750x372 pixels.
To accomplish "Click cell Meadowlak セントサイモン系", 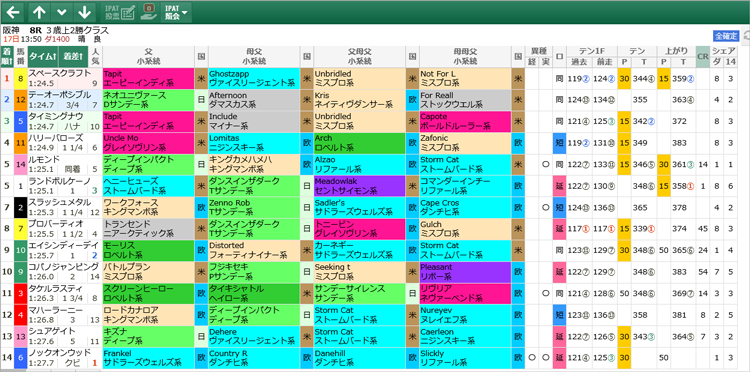I will (360, 186).
